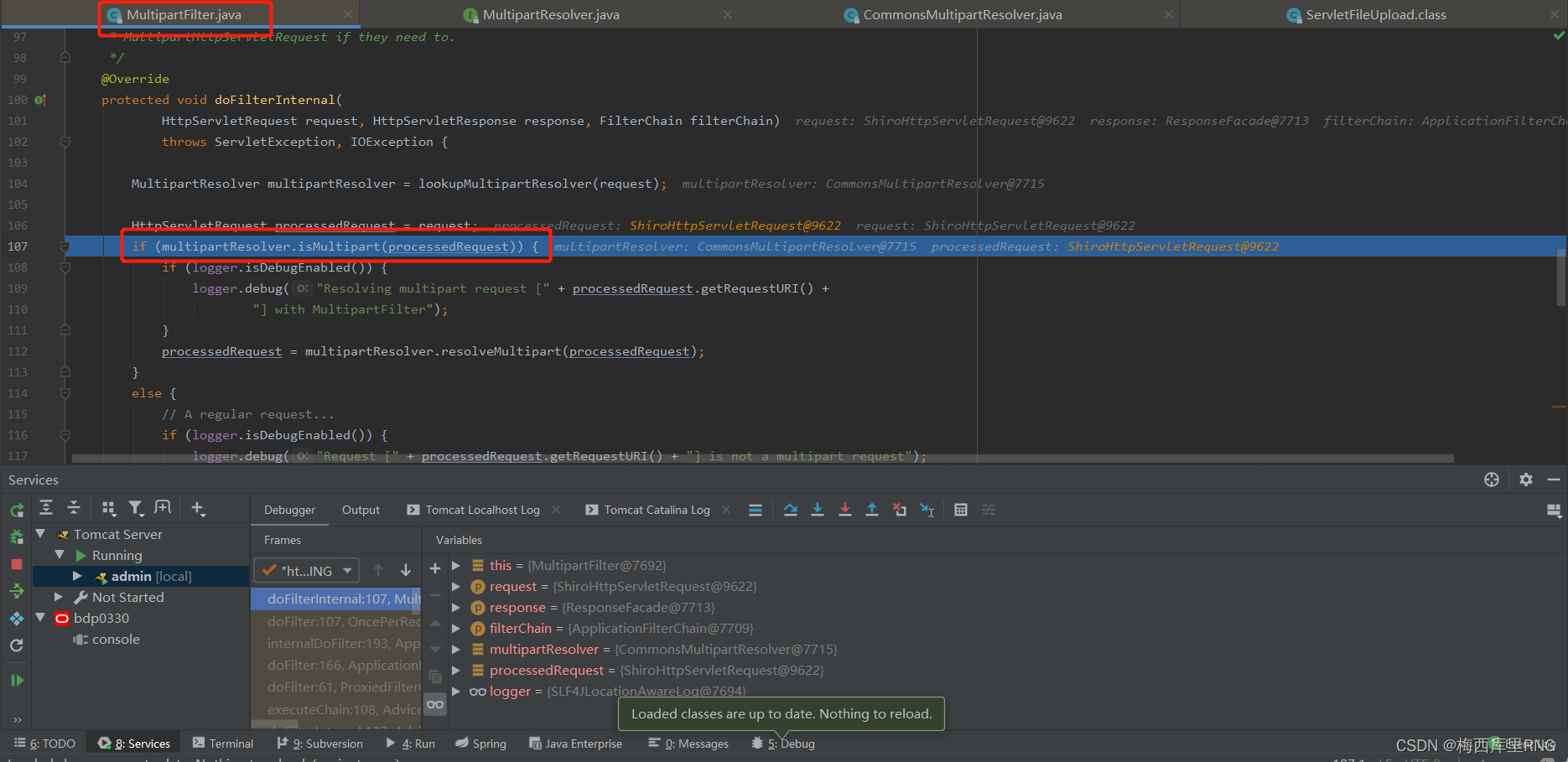The image size is (1568, 762).
Task: Click the blue Step Into icon
Action: coord(818,510)
